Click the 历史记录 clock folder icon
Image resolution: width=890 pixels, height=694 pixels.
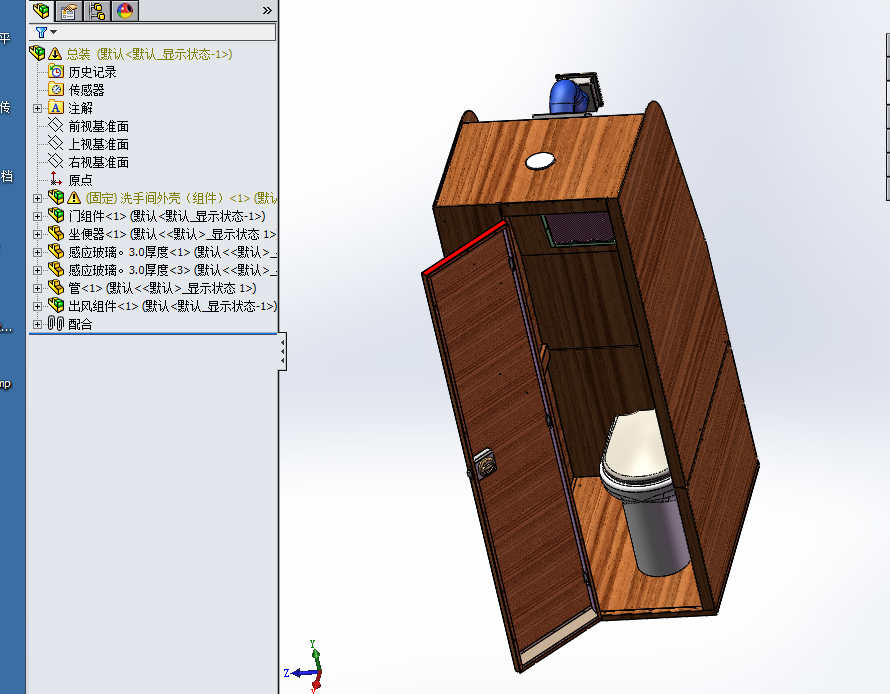click(x=56, y=71)
